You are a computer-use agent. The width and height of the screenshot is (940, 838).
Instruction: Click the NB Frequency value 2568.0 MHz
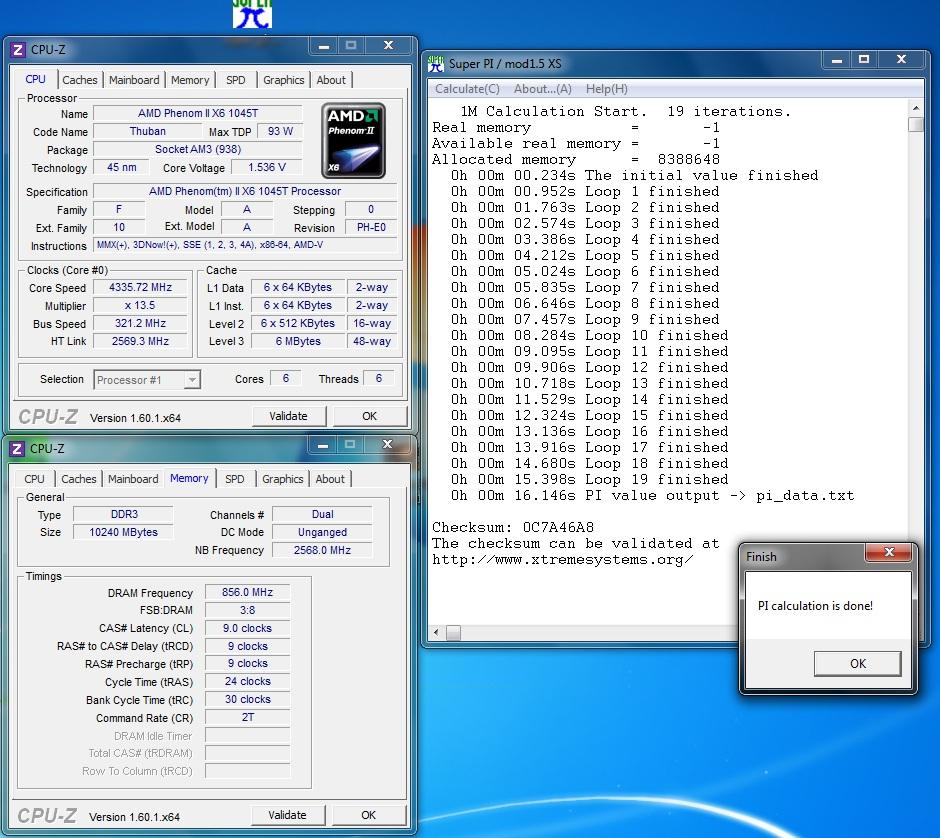(x=322, y=550)
